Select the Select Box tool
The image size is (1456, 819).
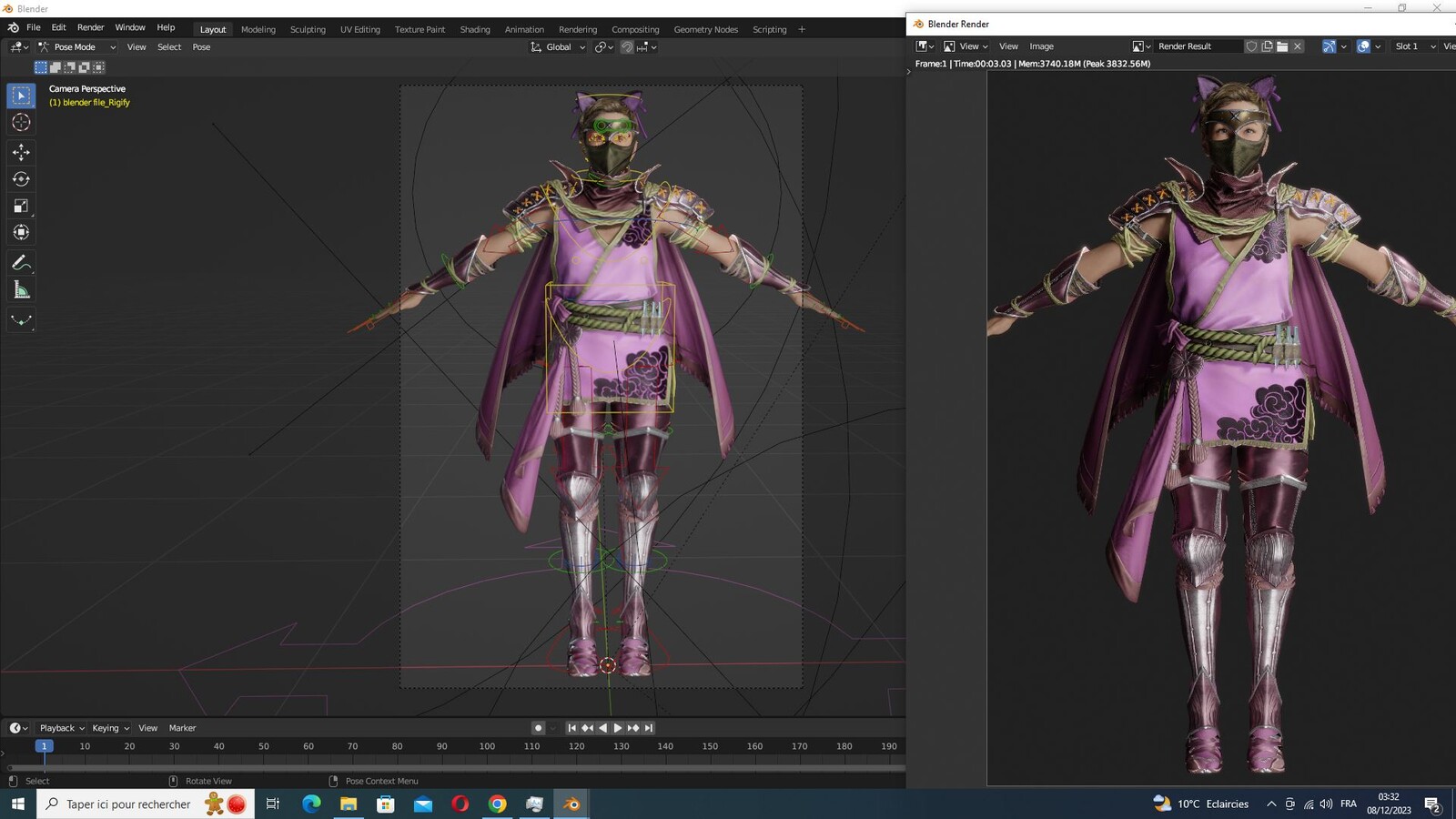click(x=21, y=96)
